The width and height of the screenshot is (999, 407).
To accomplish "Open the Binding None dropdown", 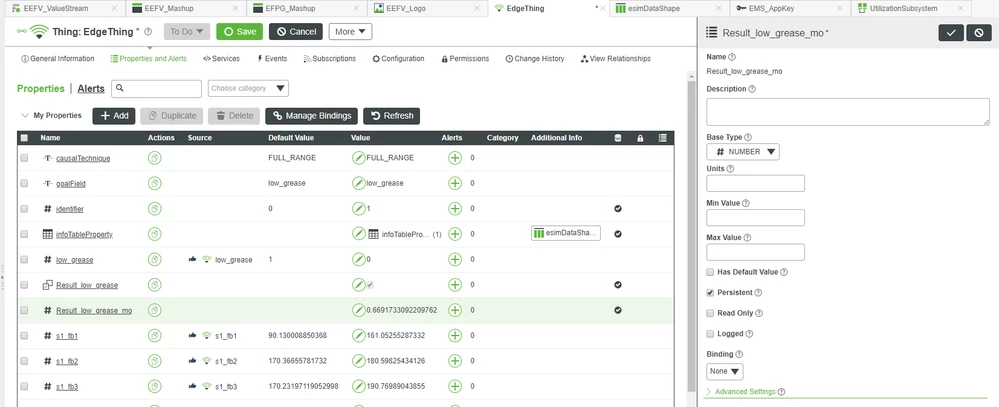I will pos(724,371).
